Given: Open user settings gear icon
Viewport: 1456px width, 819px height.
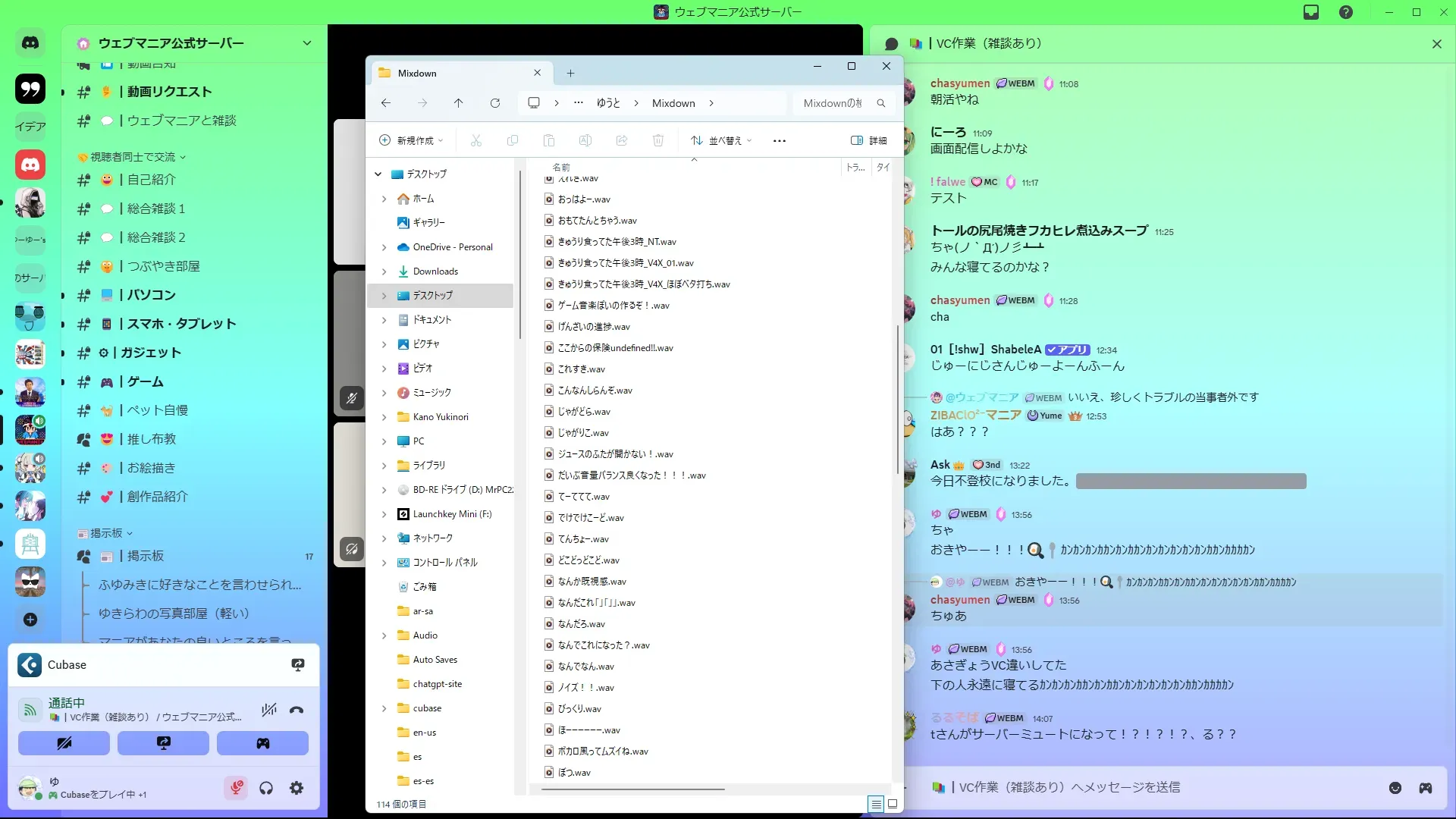Looking at the screenshot, I should pos(297,789).
